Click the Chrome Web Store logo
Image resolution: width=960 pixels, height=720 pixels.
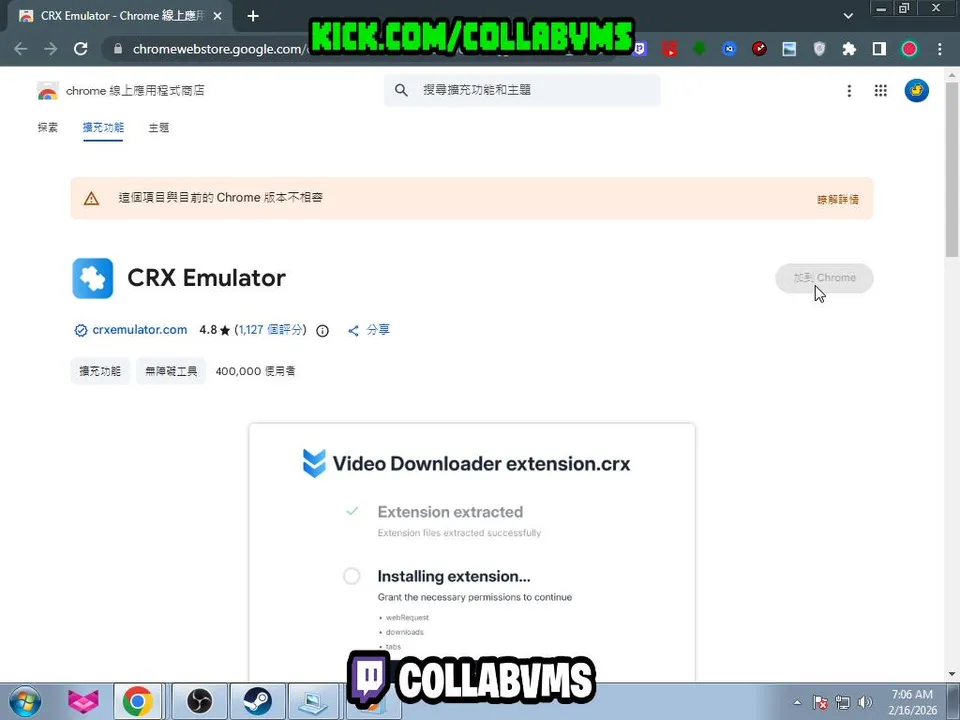point(48,91)
